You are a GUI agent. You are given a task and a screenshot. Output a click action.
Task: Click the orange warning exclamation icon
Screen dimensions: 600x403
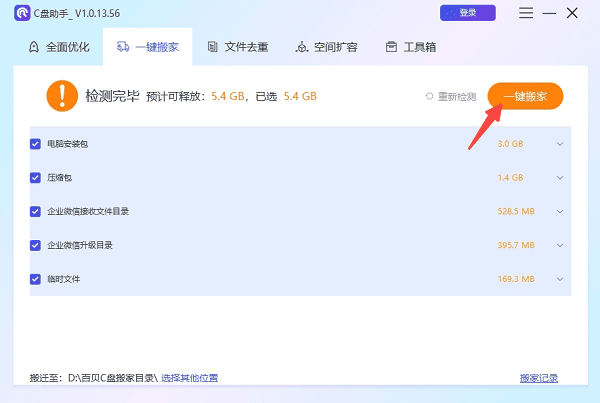click(x=62, y=96)
